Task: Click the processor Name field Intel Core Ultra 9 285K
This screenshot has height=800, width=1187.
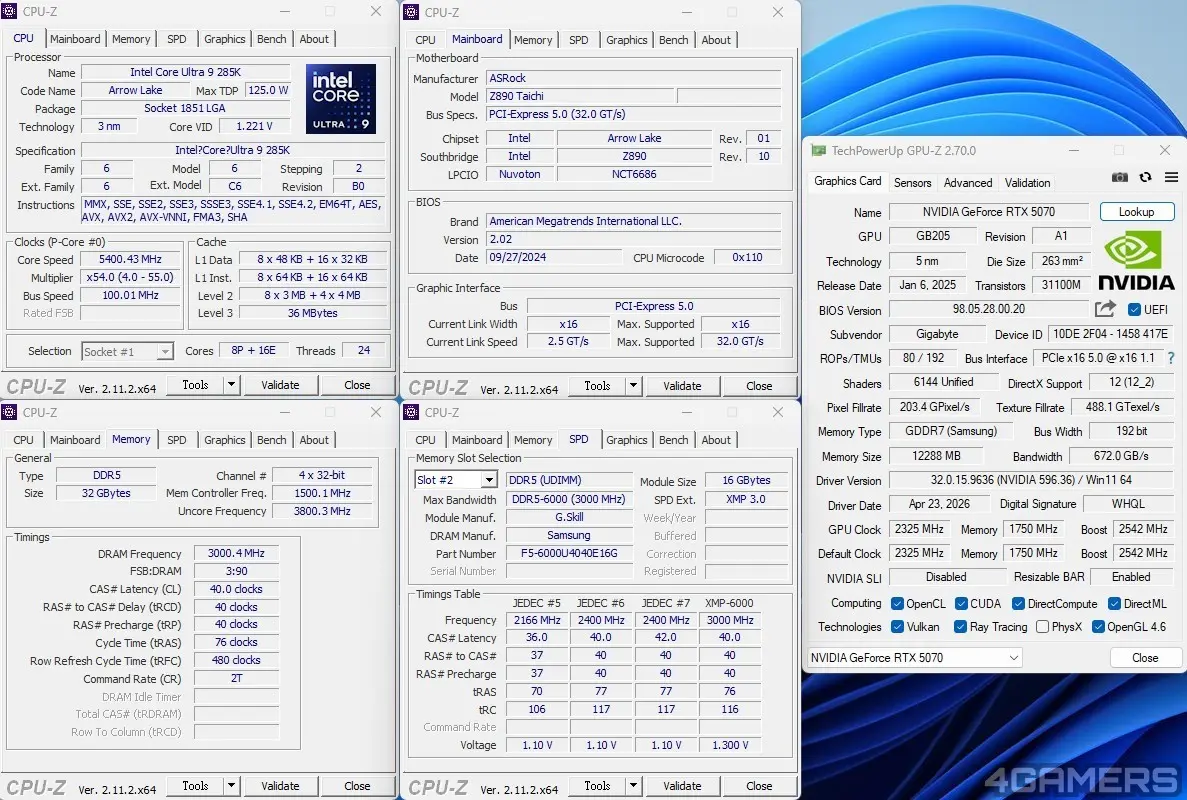Action: point(185,72)
